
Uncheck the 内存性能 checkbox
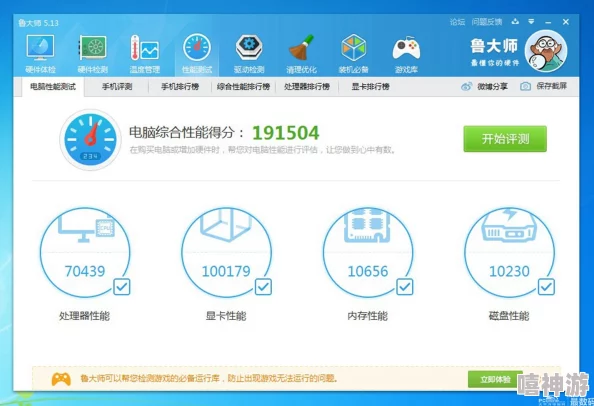tap(405, 287)
